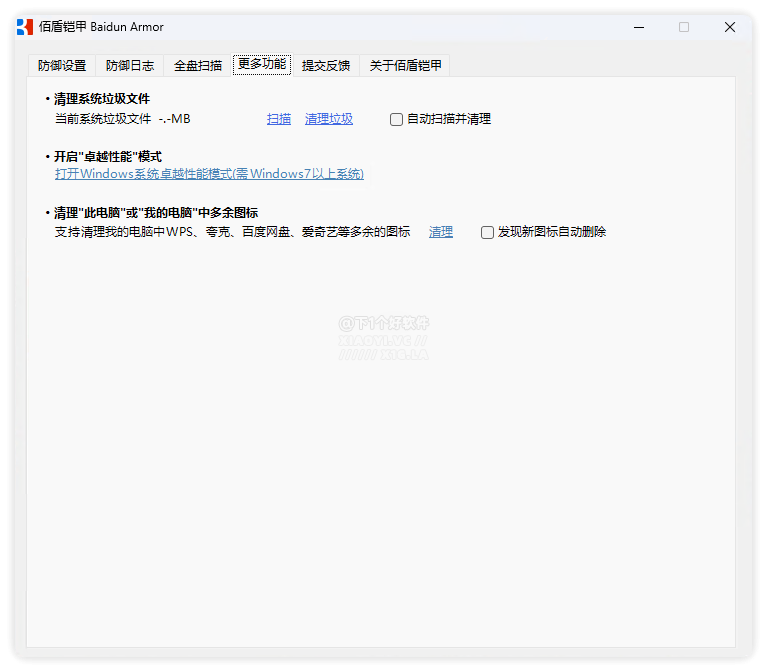Show the 关于佰盾铠甲 tab
The width and height of the screenshot is (767, 672).
point(405,66)
